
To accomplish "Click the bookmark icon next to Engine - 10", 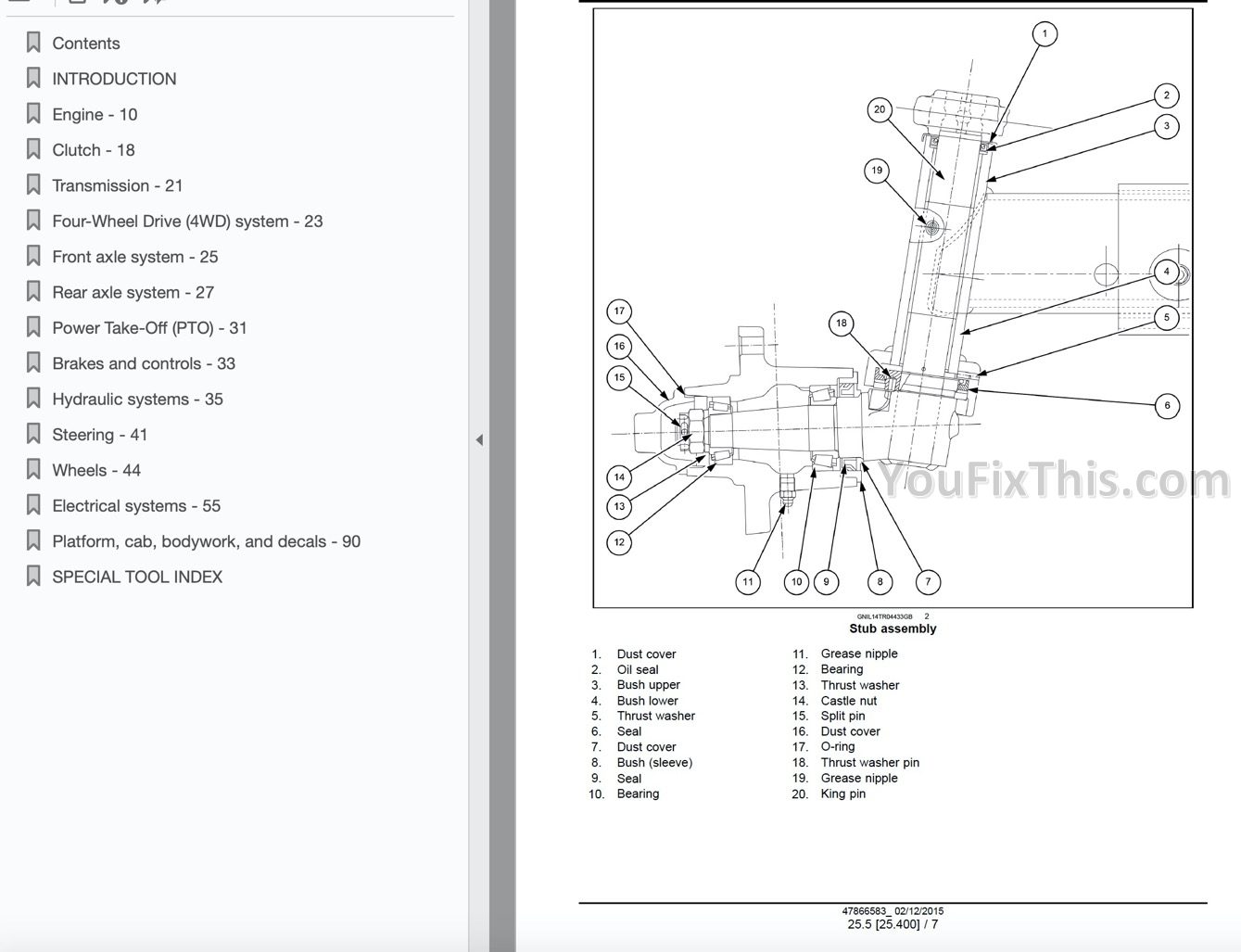I will 33,114.
